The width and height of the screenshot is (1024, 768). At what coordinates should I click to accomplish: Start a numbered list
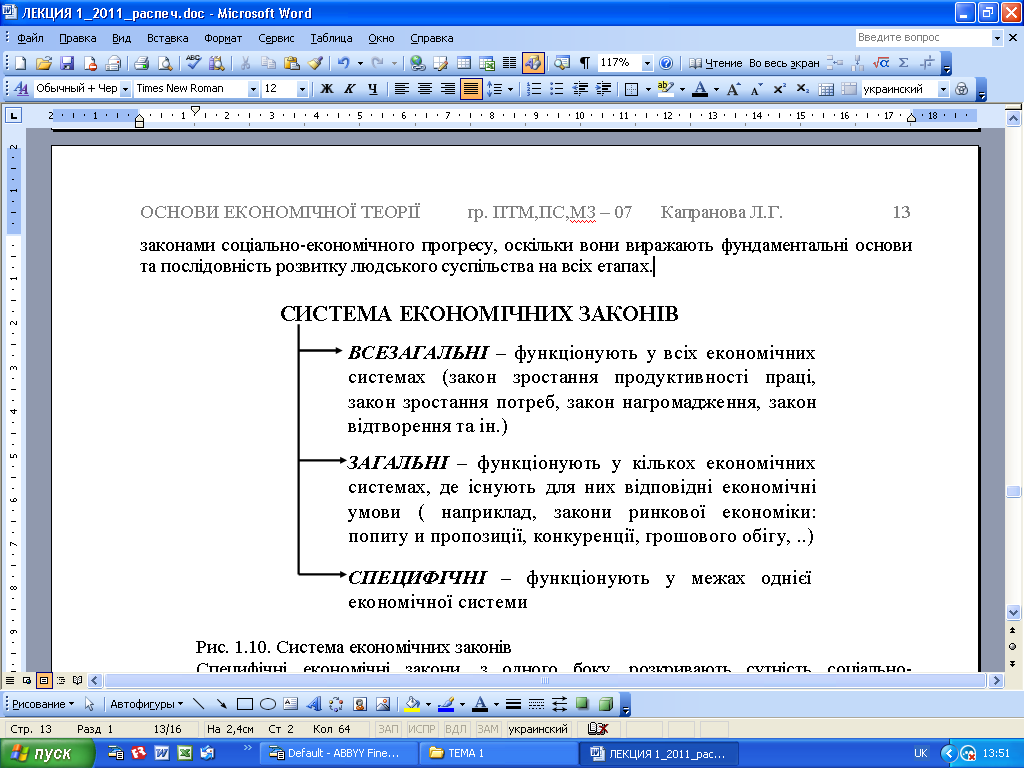(534, 89)
